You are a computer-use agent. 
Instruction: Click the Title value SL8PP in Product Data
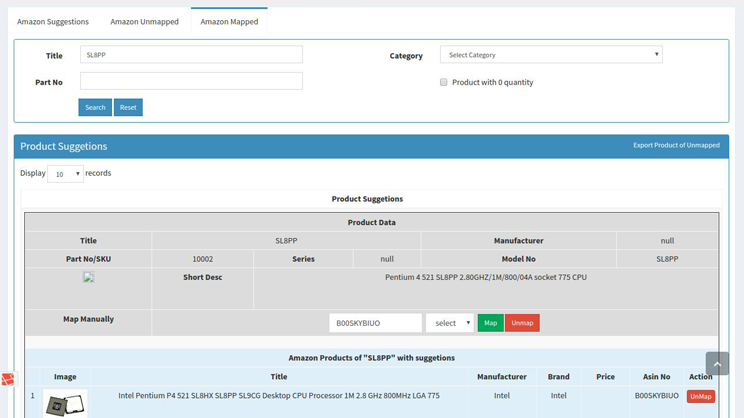(286, 241)
